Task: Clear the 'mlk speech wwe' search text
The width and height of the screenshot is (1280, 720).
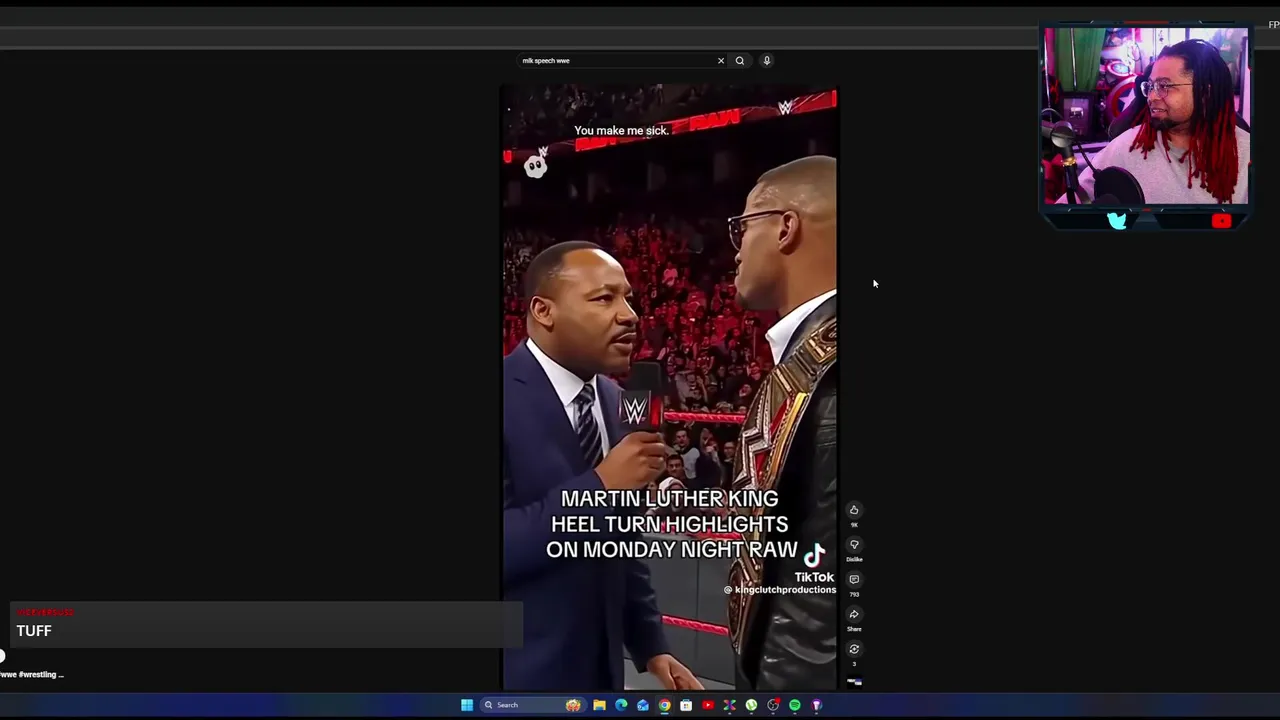Action: click(721, 60)
